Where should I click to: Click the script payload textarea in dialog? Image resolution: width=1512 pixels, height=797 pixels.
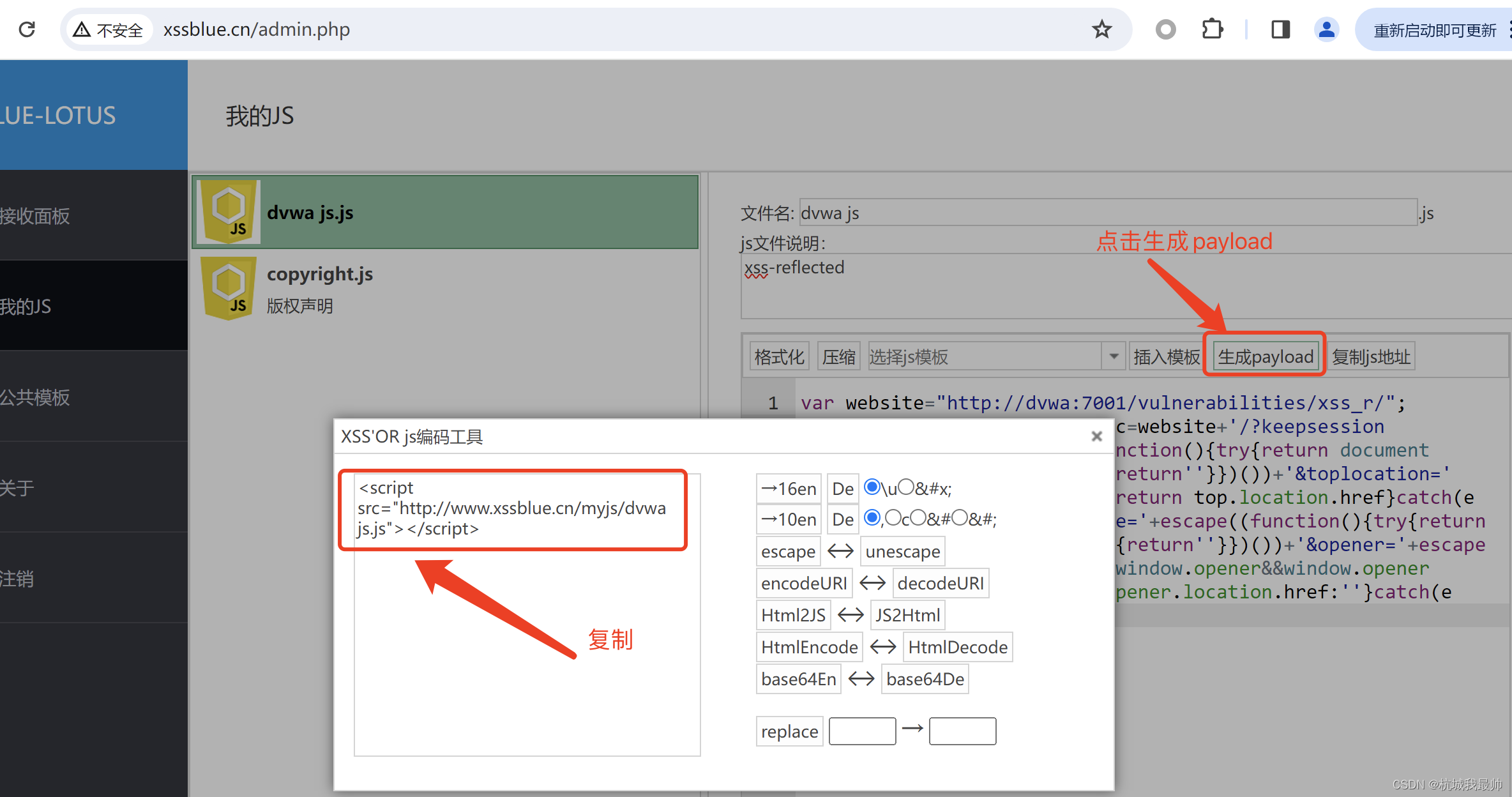click(x=527, y=614)
